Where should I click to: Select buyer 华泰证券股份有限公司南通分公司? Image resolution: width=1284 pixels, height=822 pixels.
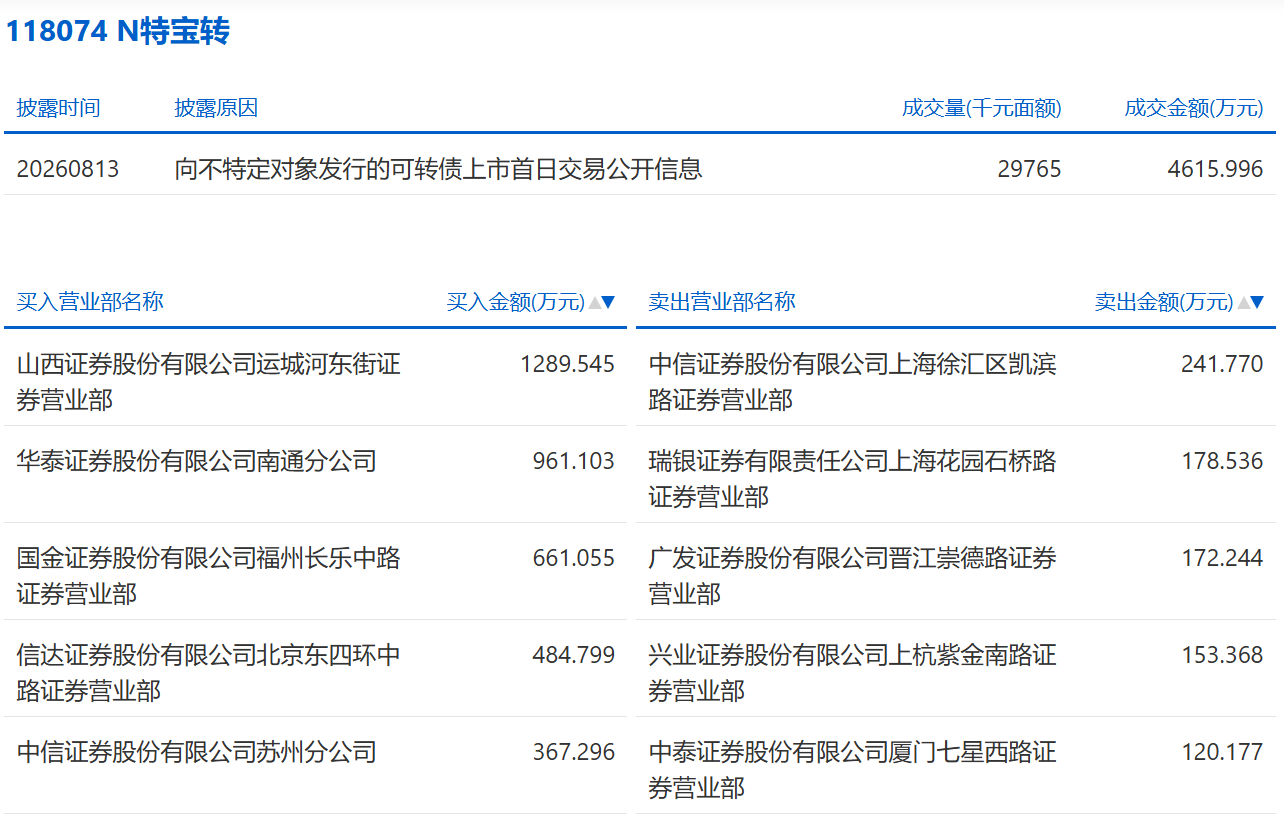tap(196, 461)
